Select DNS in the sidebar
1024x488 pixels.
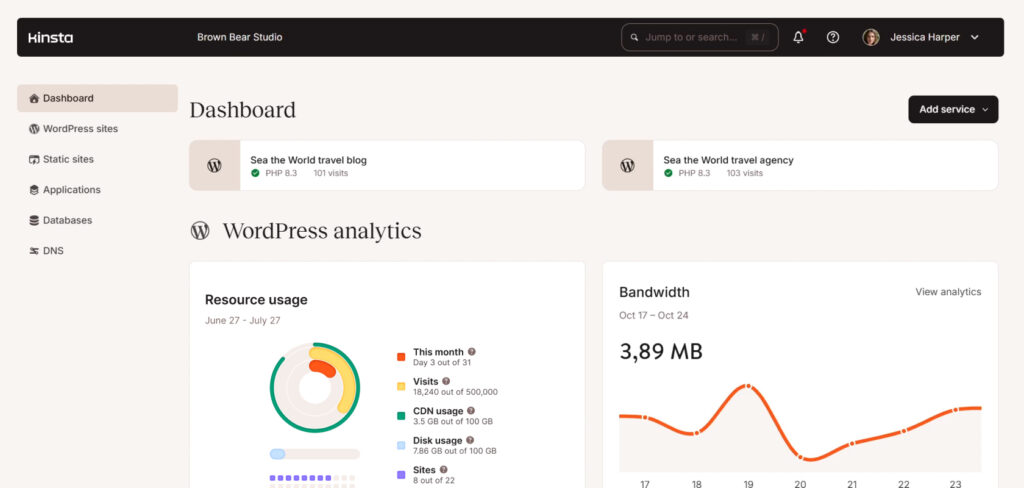click(x=53, y=251)
